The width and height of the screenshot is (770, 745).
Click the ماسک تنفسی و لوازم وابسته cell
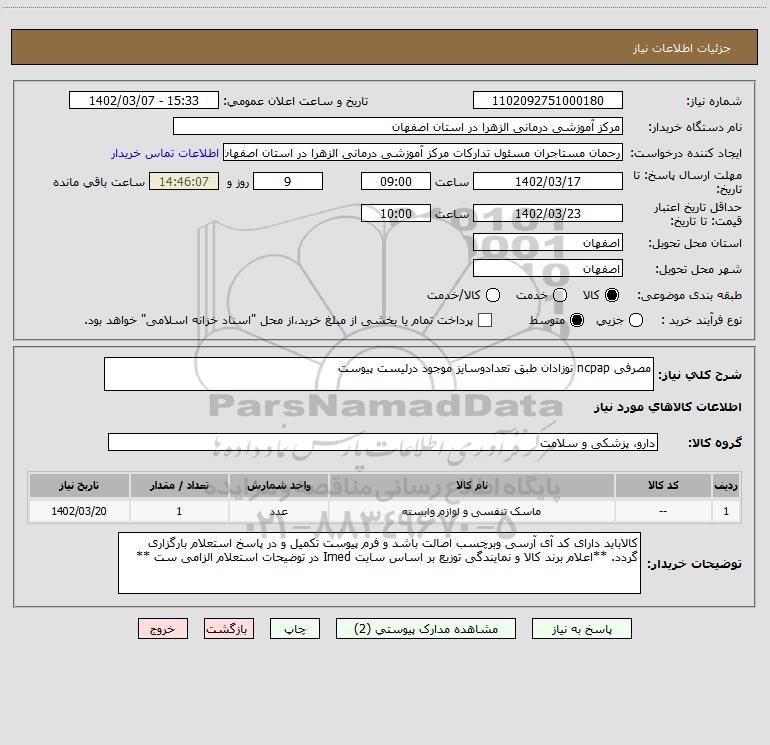(x=471, y=511)
